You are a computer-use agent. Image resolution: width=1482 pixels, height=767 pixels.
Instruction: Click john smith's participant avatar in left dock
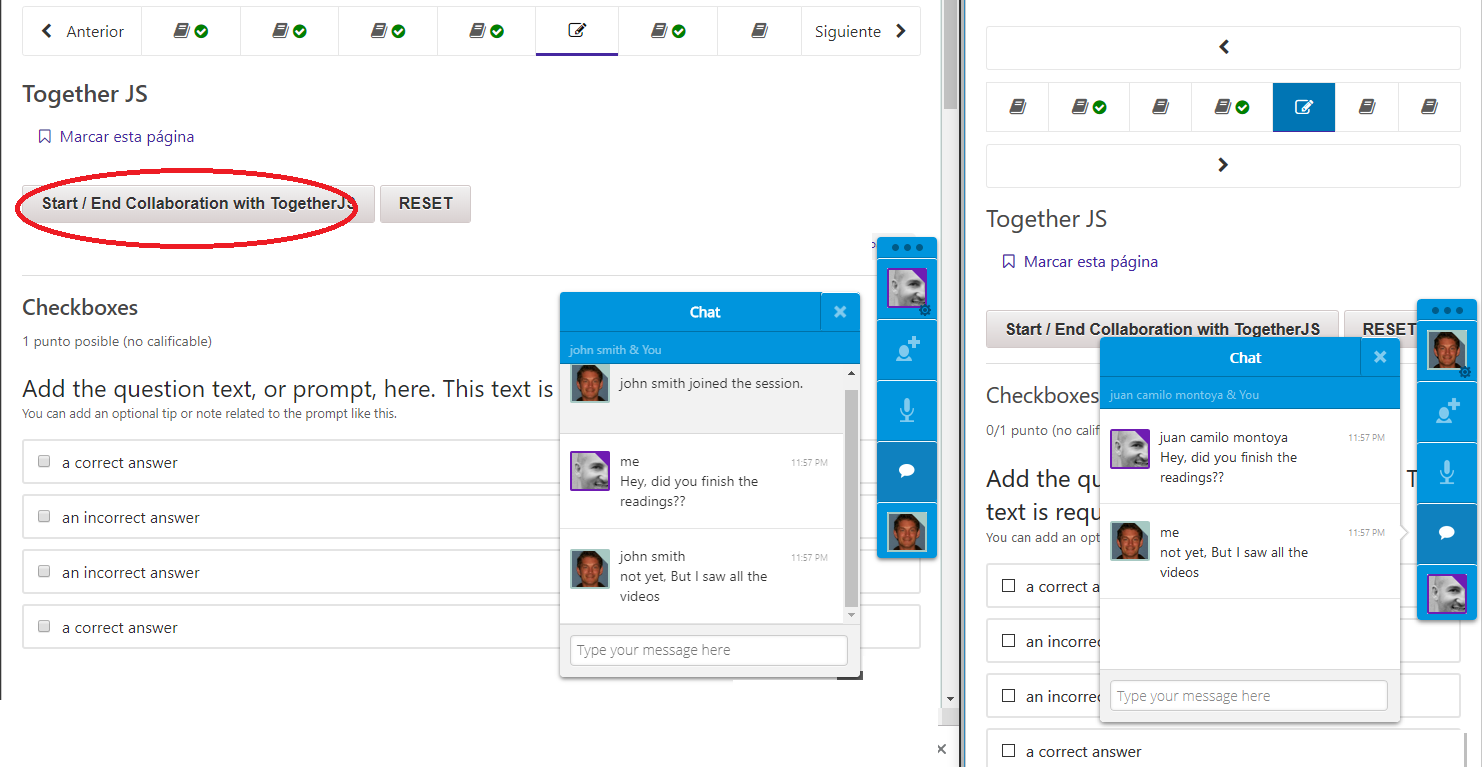point(907,531)
